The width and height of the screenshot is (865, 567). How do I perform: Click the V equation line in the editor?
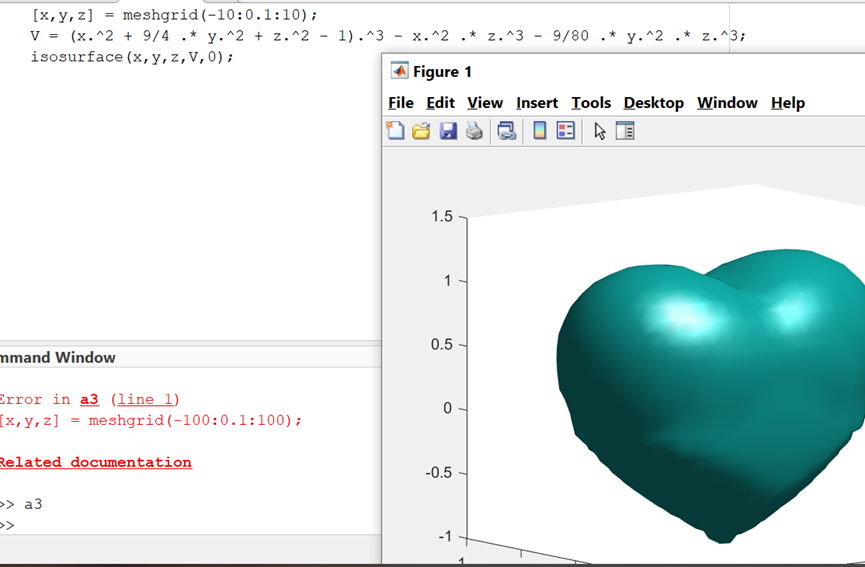coord(388,36)
